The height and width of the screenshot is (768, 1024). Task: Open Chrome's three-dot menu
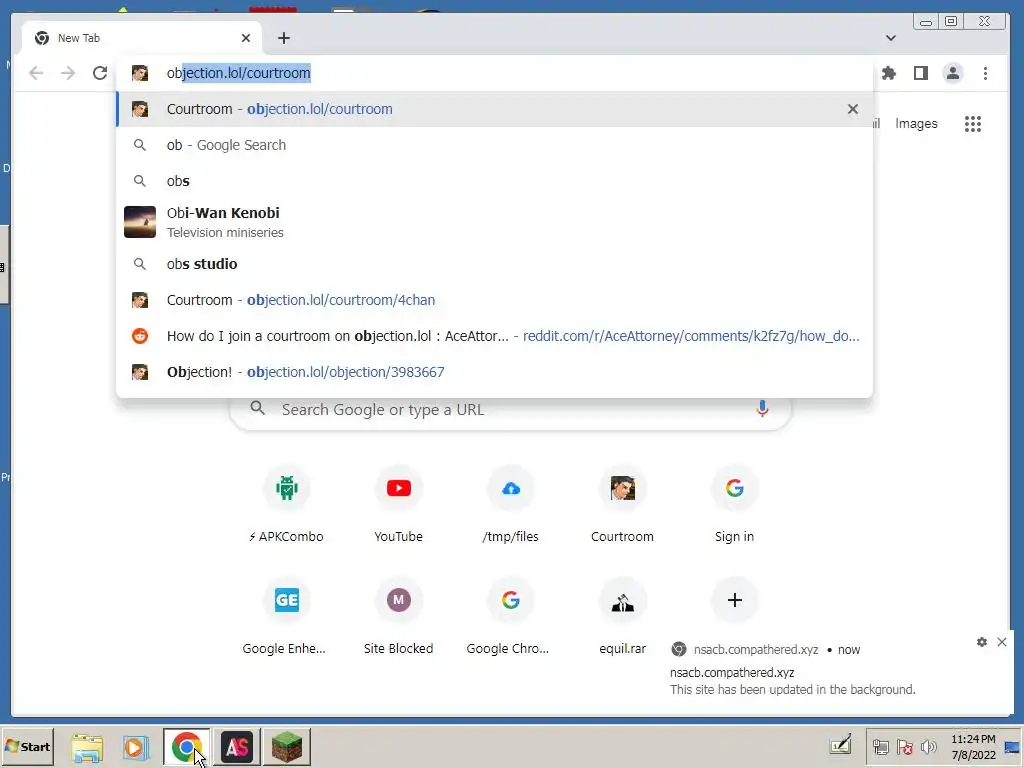[x=985, y=73]
